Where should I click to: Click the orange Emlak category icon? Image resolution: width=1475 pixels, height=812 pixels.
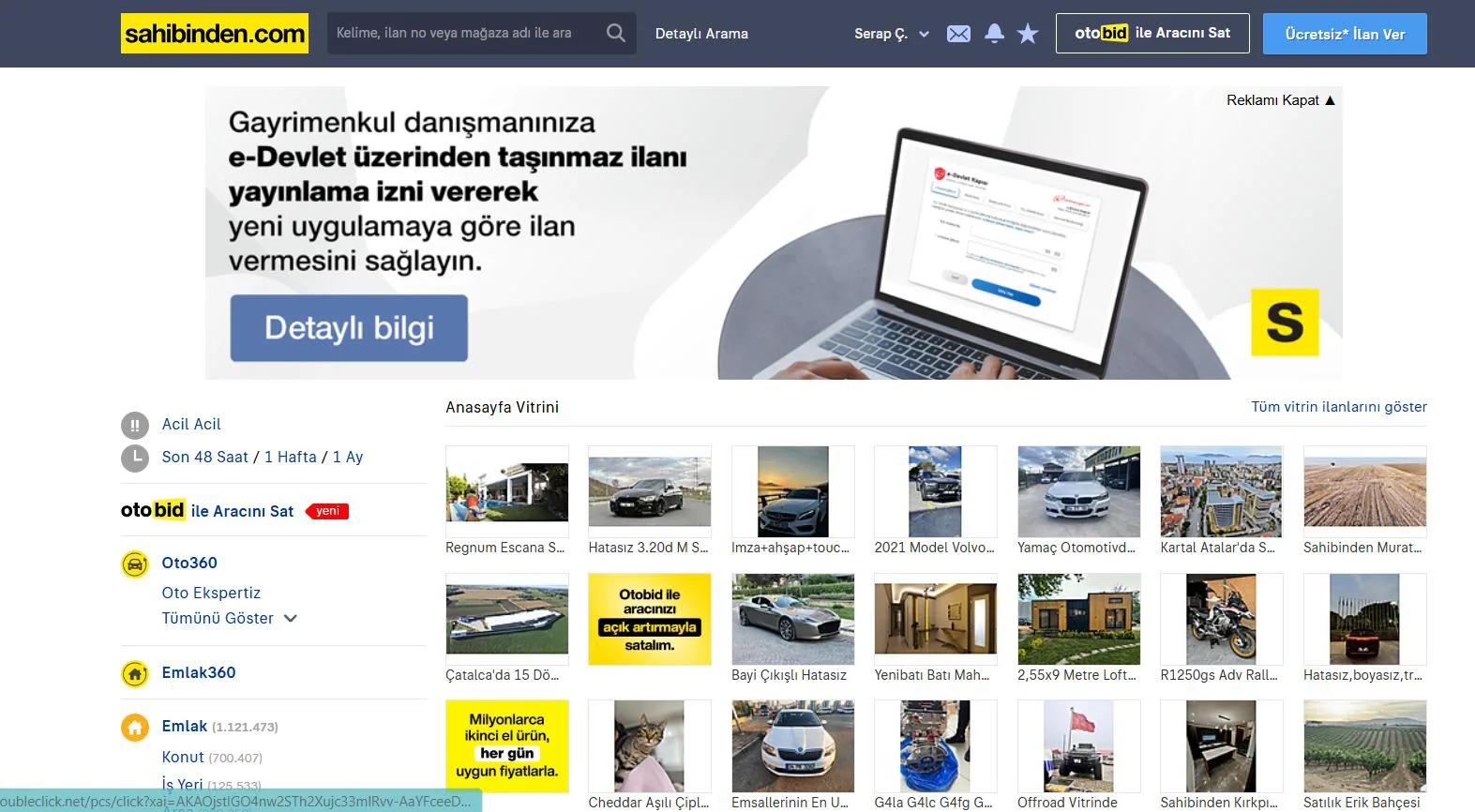[135, 728]
